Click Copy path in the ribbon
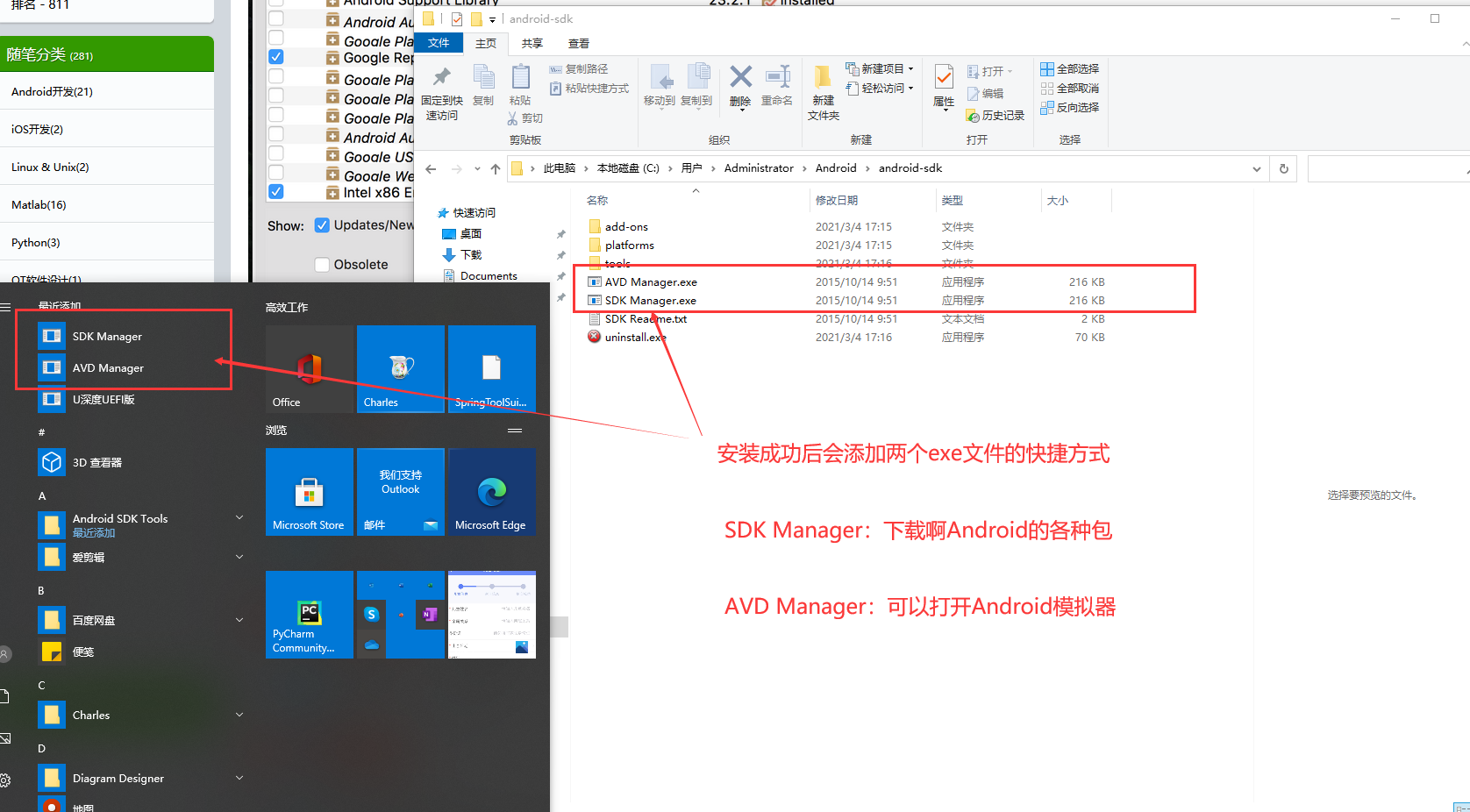Screen dimensions: 1470x812 579,69
